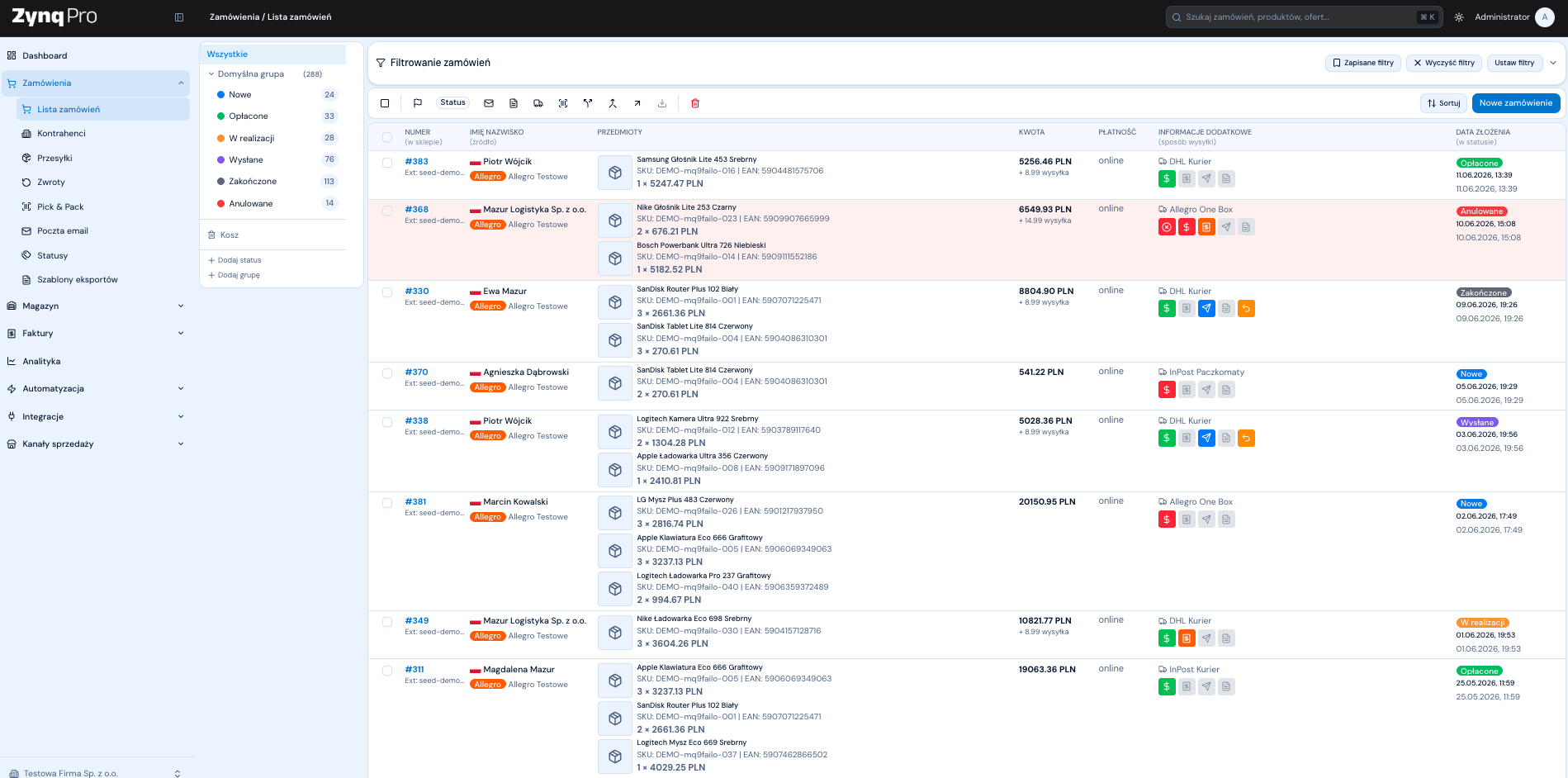Click the barcode scan icon in the toolbar
The width and height of the screenshot is (1568, 778).
pyautogui.click(x=563, y=103)
